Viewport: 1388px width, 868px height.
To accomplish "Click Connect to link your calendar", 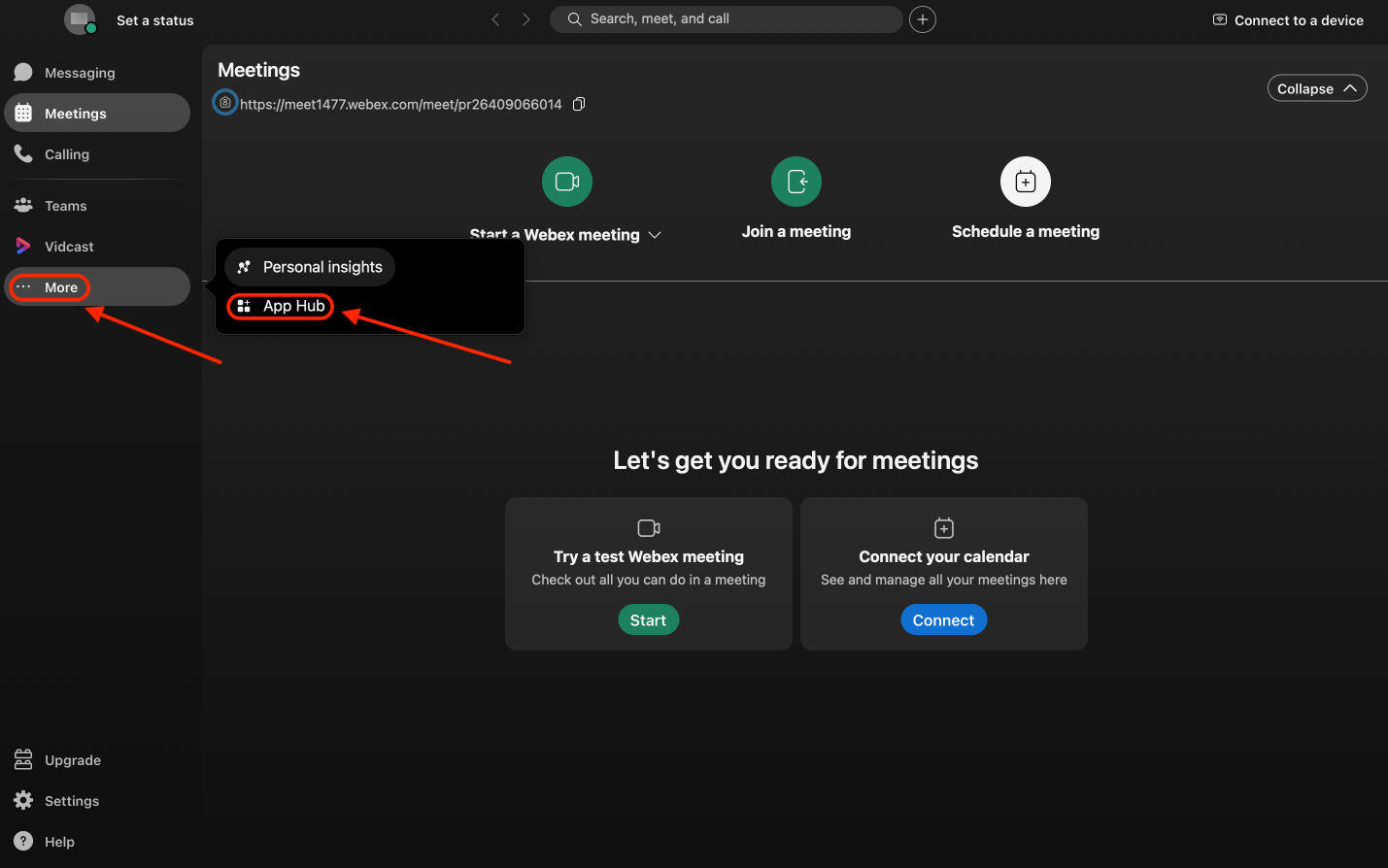I will coord(943,620).
